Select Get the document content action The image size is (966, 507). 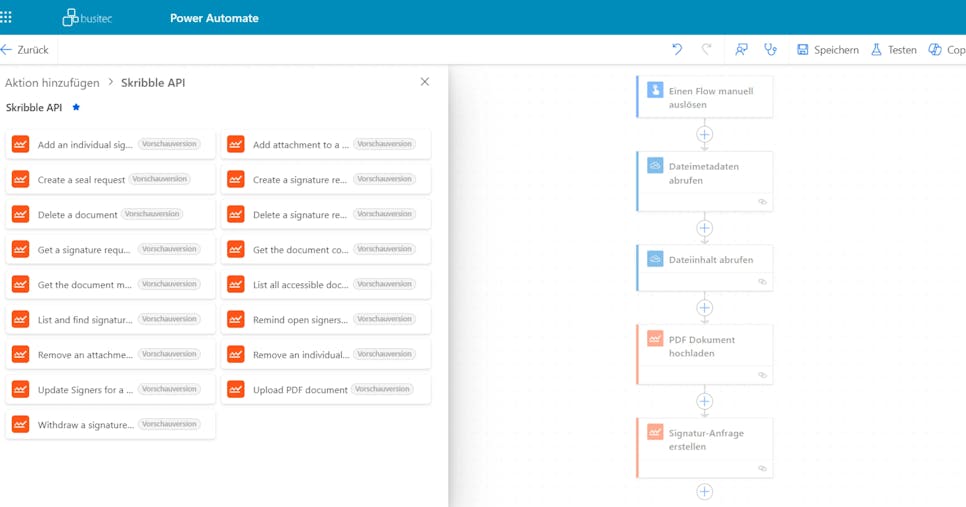(x=326, y=250)
